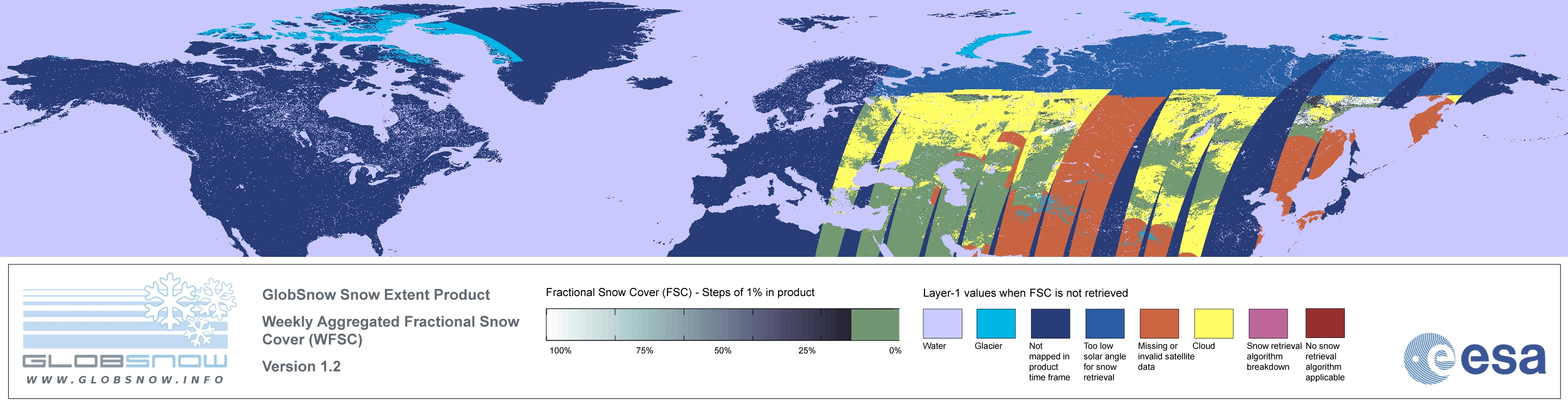Click the Water color swatch
The width and height of the screenshot is (1568, 406).
tap(942, 323)
